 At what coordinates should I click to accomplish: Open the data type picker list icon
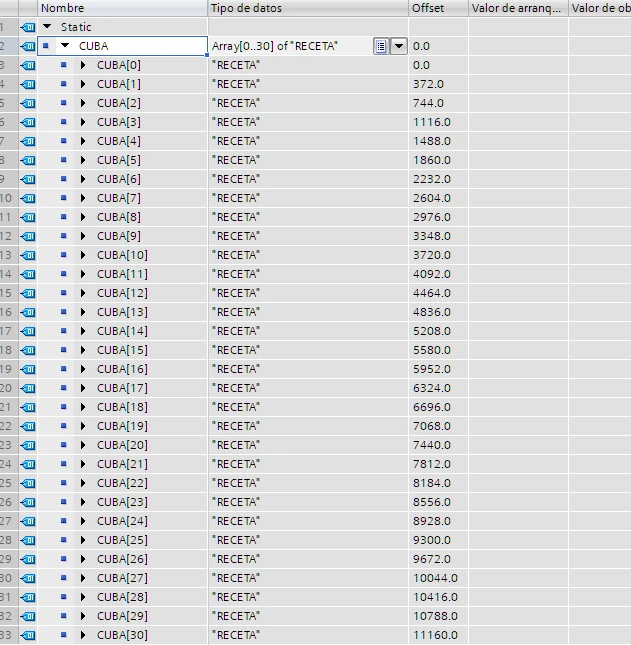(x=381, y=46)
